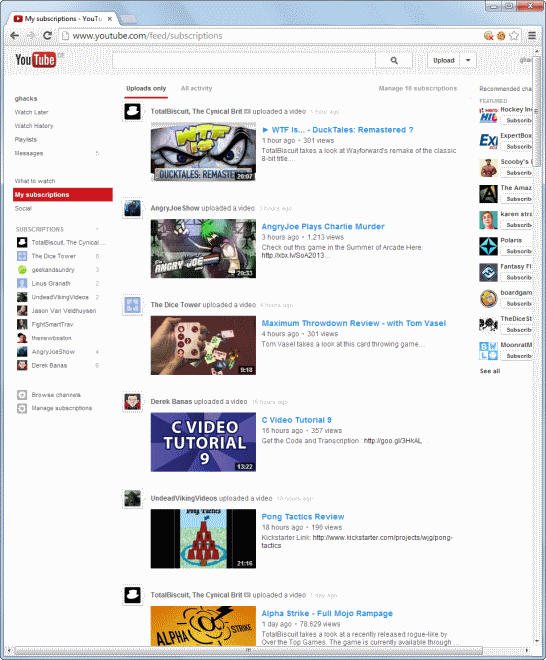Open Messages in sidebar
546x660 pixels.
[29, 153]
